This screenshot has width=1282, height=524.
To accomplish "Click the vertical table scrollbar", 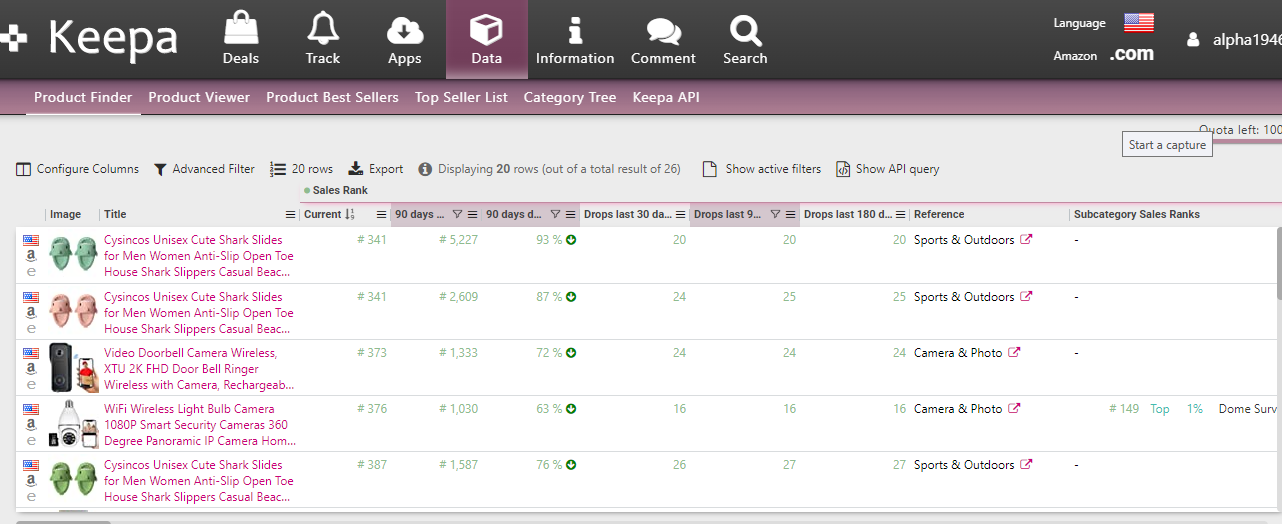I will click(x=1277, y=263).
